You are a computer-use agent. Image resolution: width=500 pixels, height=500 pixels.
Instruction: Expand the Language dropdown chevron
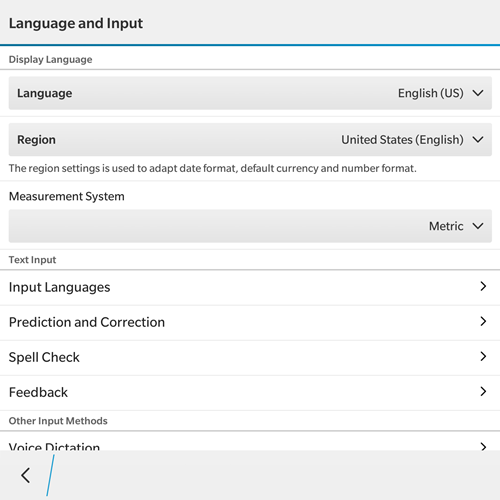pos(478,93)
